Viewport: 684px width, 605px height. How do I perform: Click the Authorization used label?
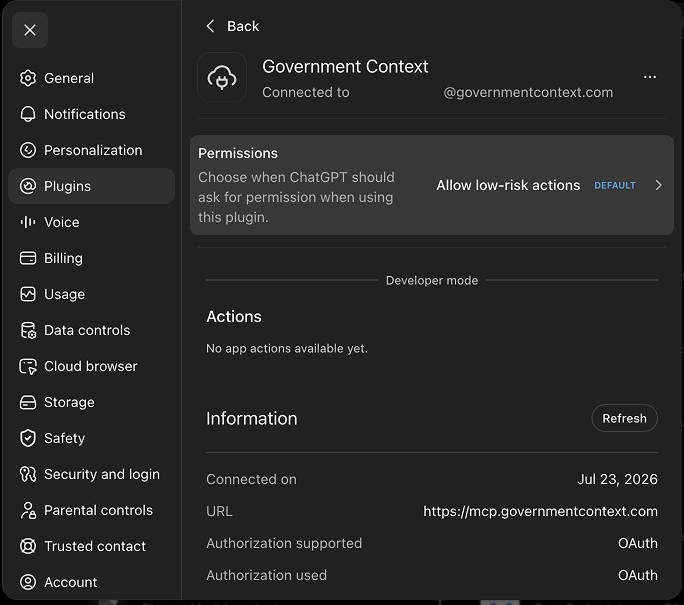pyautogui.click(x=267, y=575)
